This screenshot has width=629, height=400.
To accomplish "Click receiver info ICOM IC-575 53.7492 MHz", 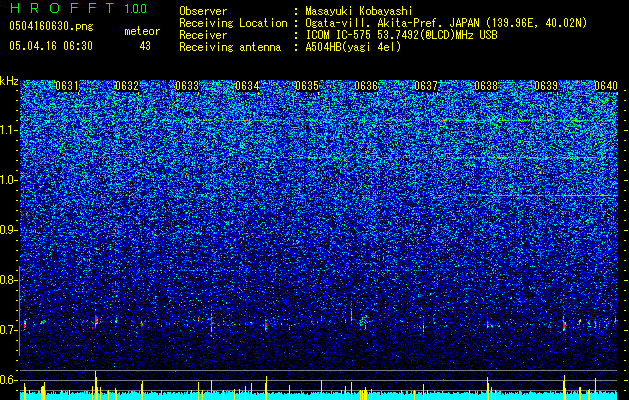I will 402,35.
